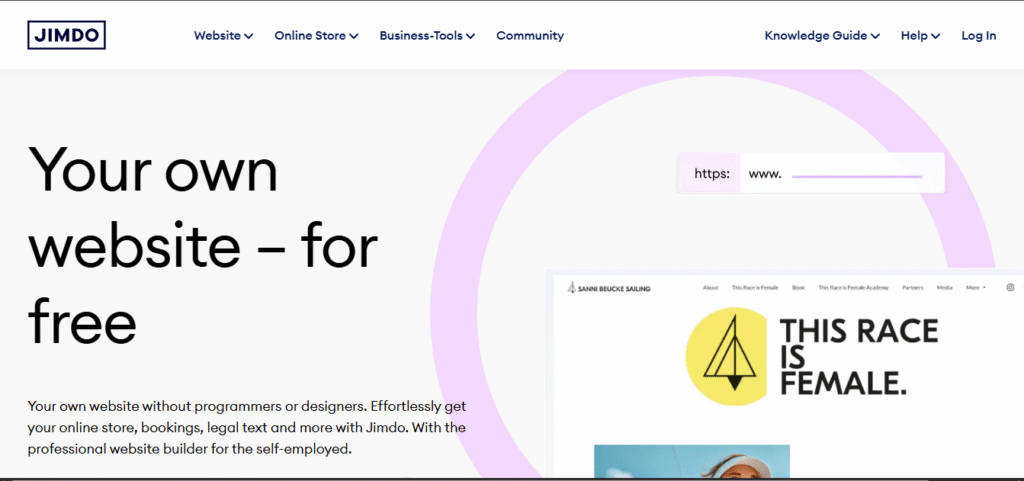Go to the Community page
Screen dimensions: 1024x481
tap(530, 36)
